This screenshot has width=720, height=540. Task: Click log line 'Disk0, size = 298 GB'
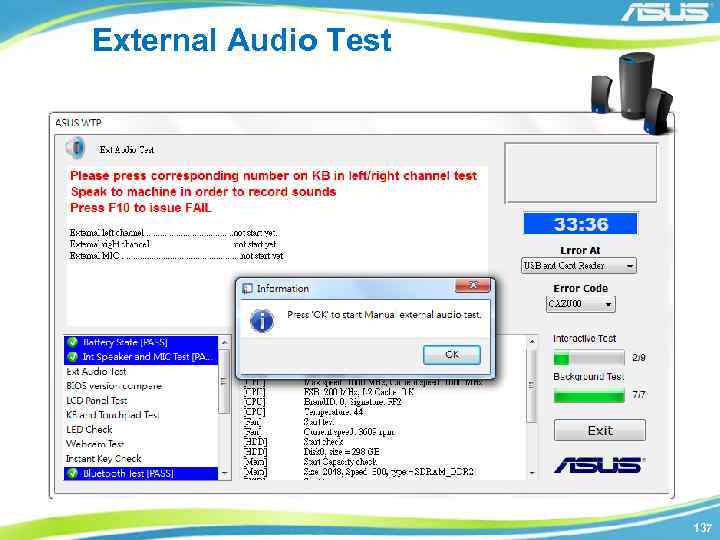[x=342, y=452]
